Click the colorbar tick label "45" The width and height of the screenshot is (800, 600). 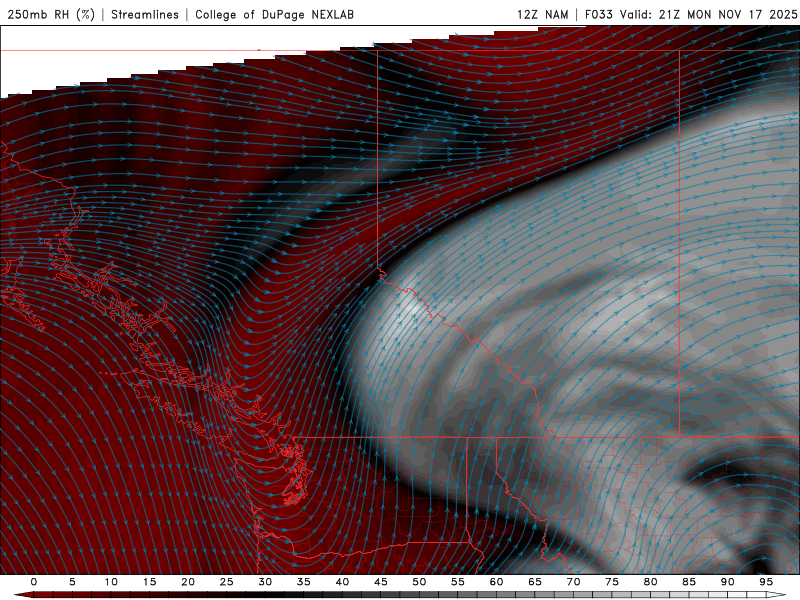point(381,582)
